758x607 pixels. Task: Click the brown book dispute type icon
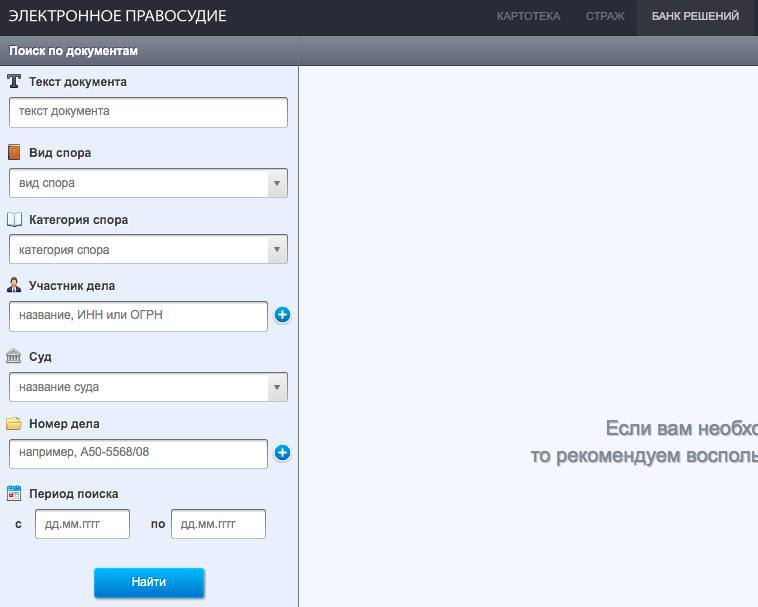(14, 152)
